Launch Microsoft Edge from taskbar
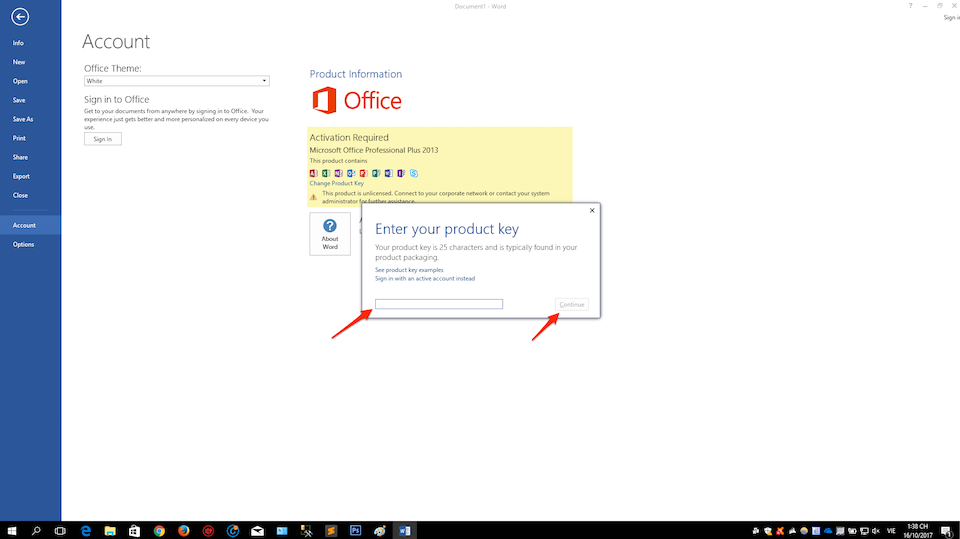The image size is (960, 539). click(86, 530)
